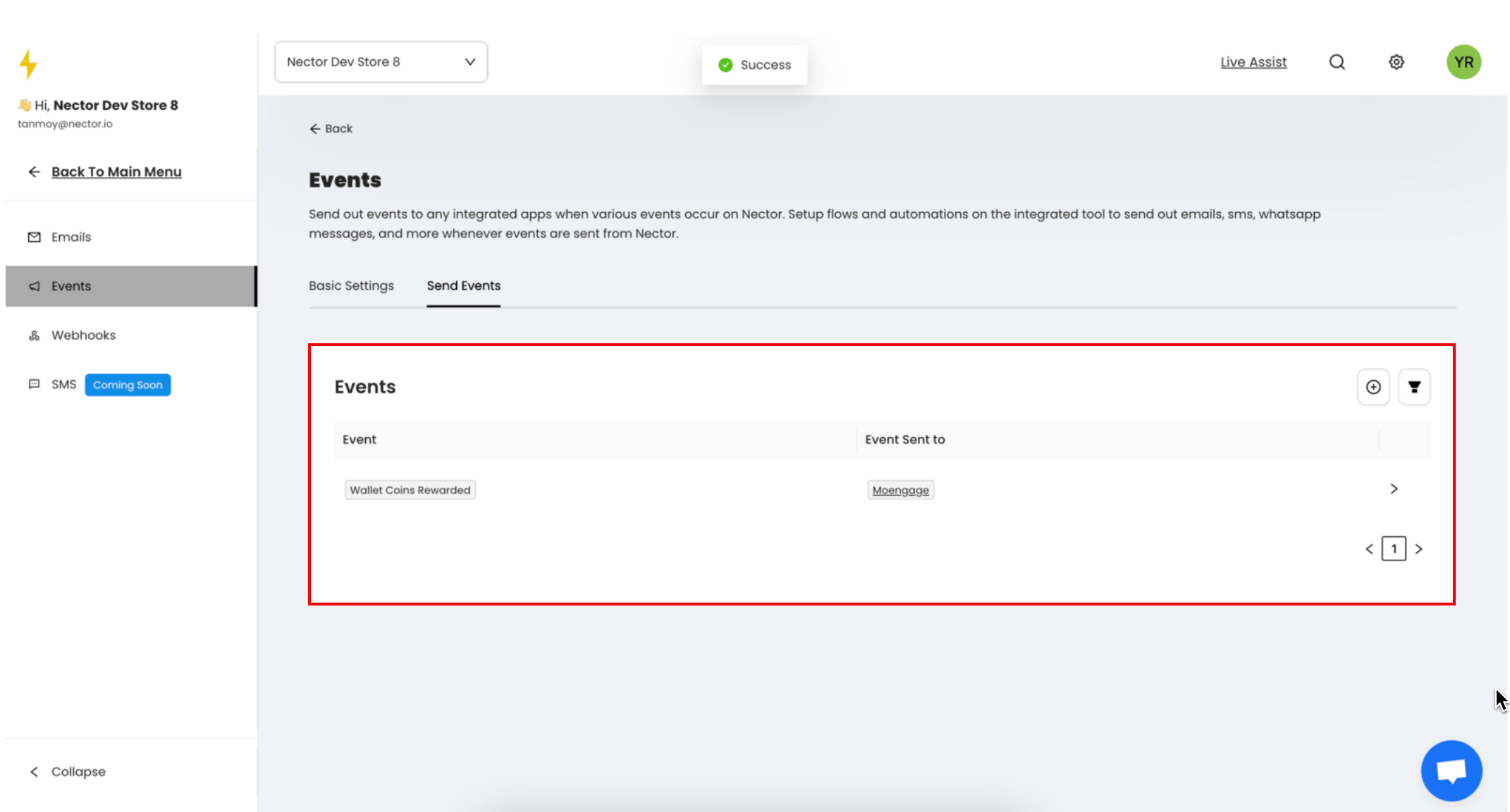1510x812 pixels.
Task: Click the Success notification toast
Action: click(754, 65)
